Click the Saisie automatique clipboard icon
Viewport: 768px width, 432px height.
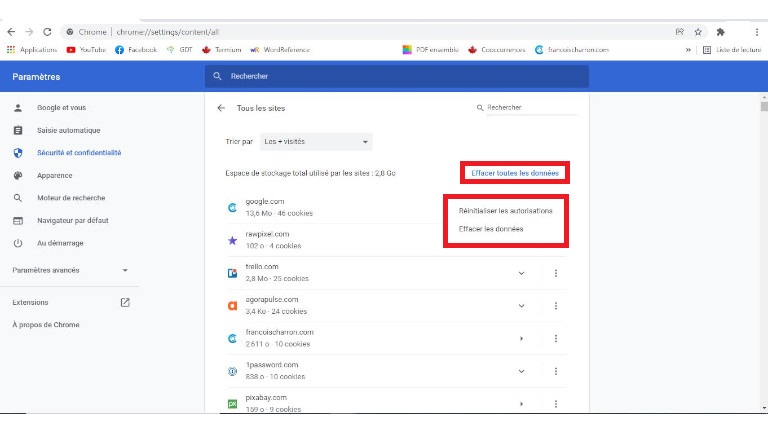(x=18, y=130)
